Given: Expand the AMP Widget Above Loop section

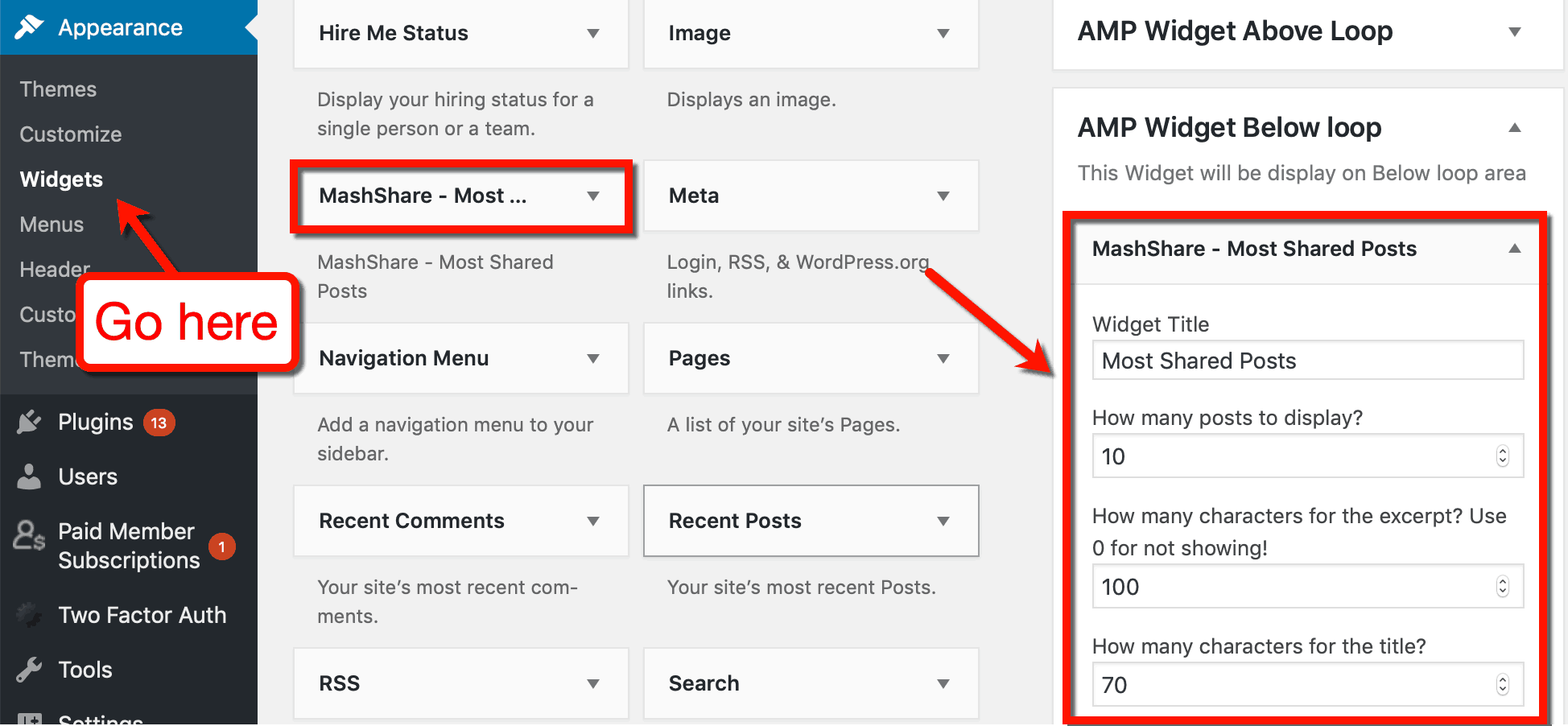Looking at the screenshot, I should coord(1516,31).
